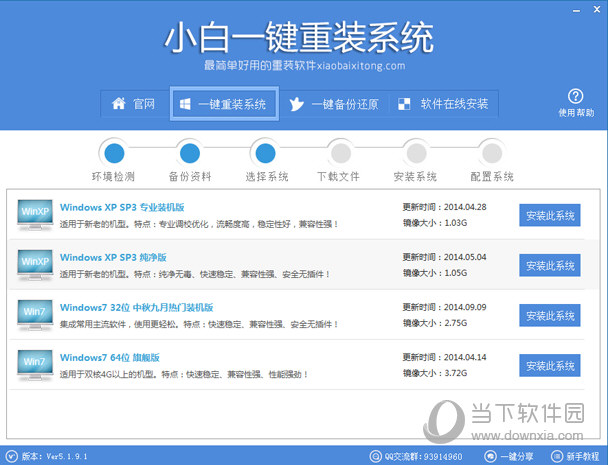Image resolution: width=608 pixels, height=465 pixels.
Task: Click the 一键分享 share icon
Action: coord(491,456)
